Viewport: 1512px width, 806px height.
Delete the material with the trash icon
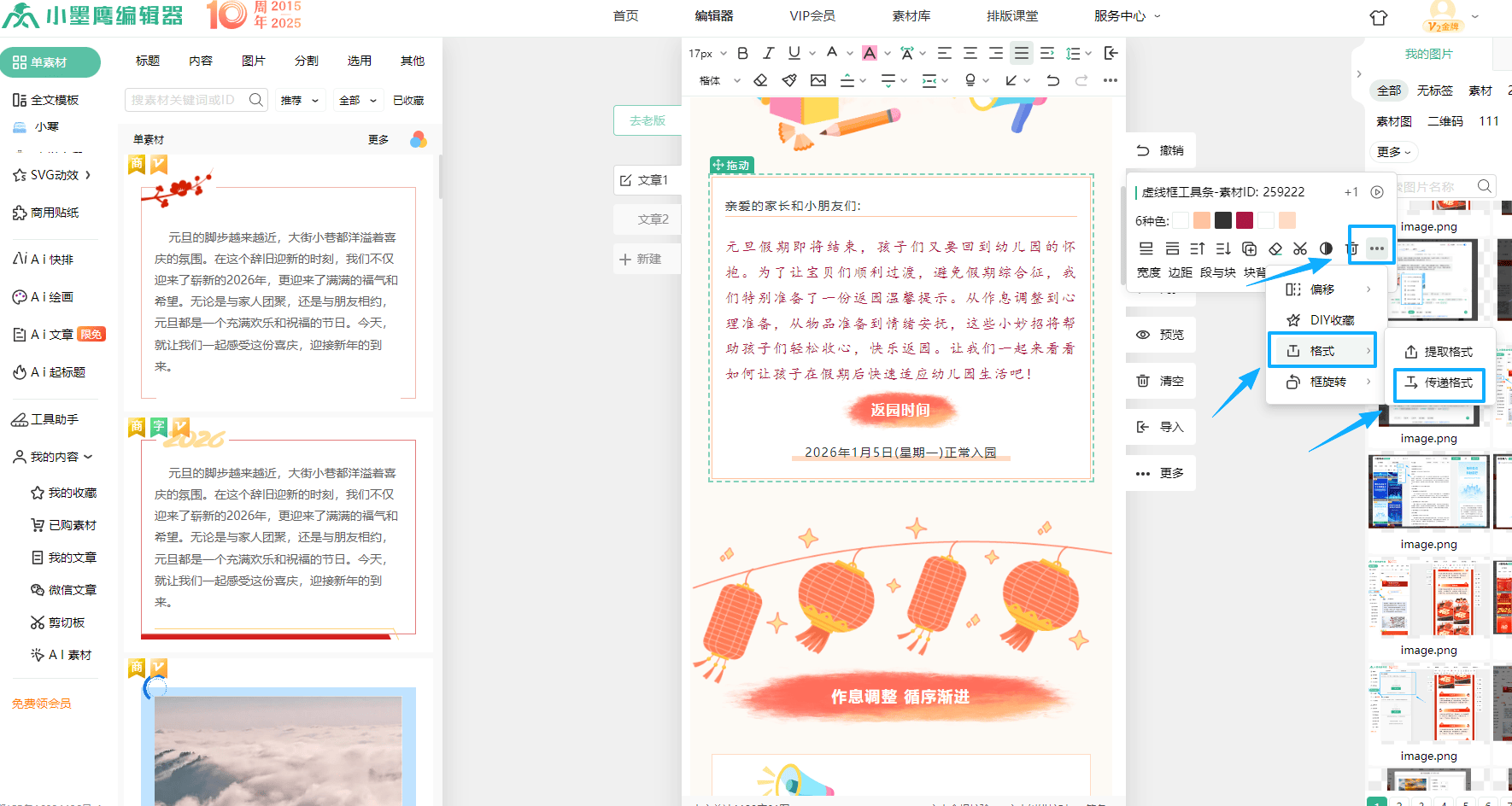click(1351, 248)
